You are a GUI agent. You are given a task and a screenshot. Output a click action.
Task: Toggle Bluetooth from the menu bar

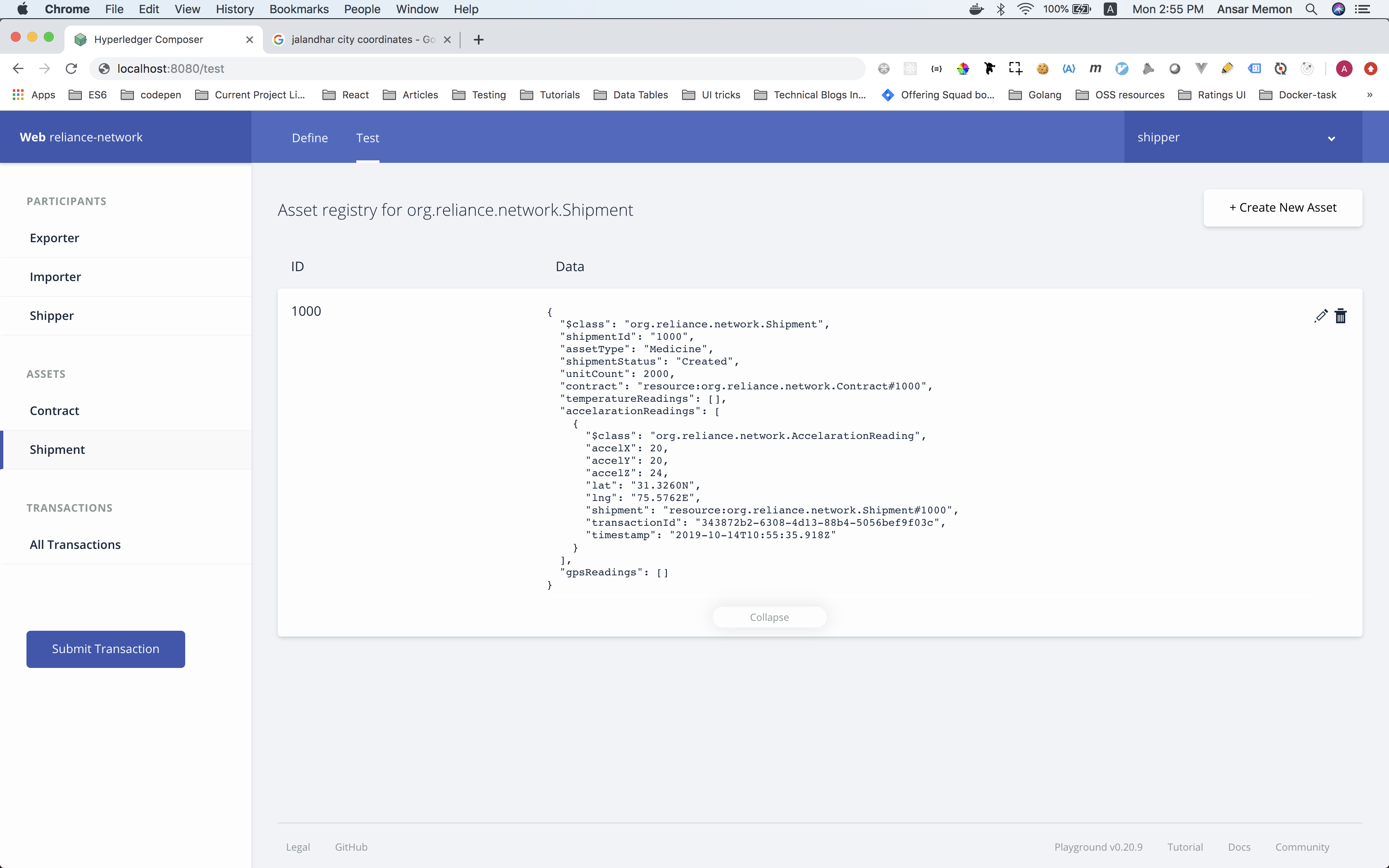1001,9
